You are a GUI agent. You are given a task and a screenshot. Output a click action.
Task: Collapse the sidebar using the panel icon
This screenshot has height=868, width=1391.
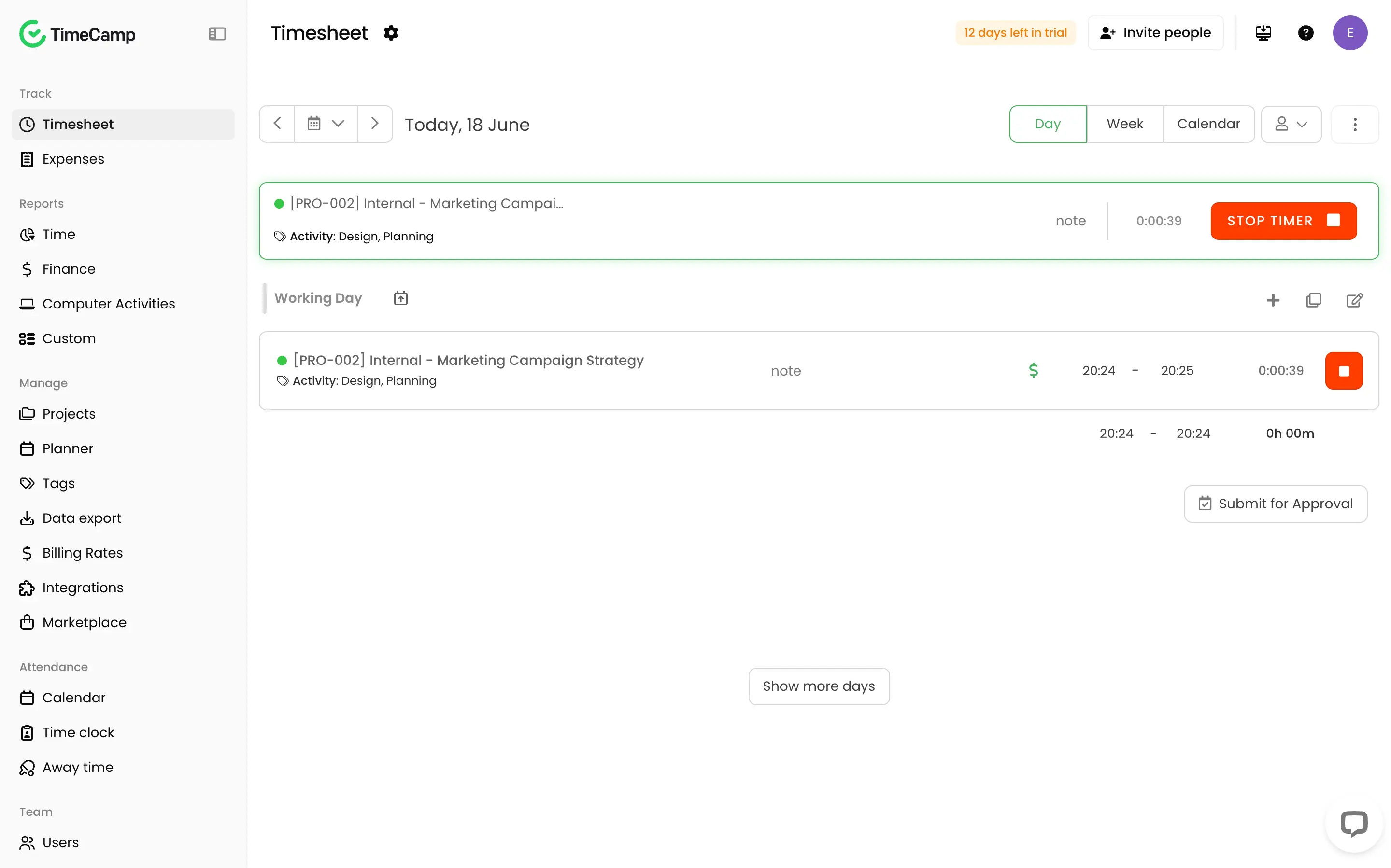216,34
